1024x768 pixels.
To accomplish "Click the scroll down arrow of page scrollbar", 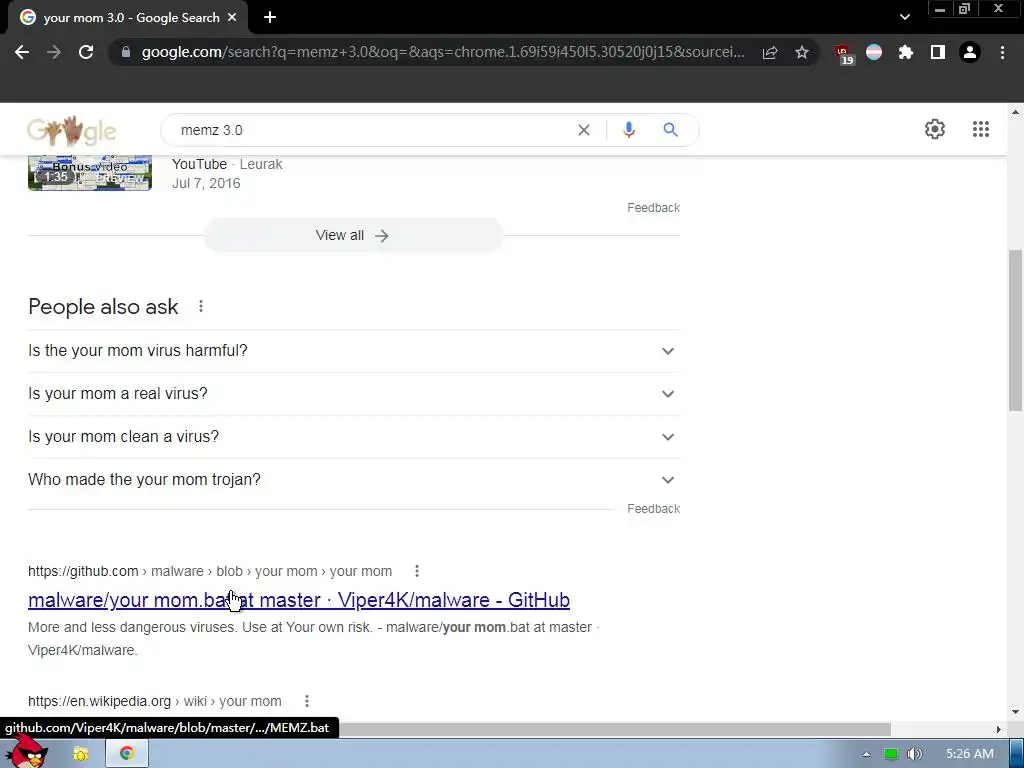I will [1014, 712].
